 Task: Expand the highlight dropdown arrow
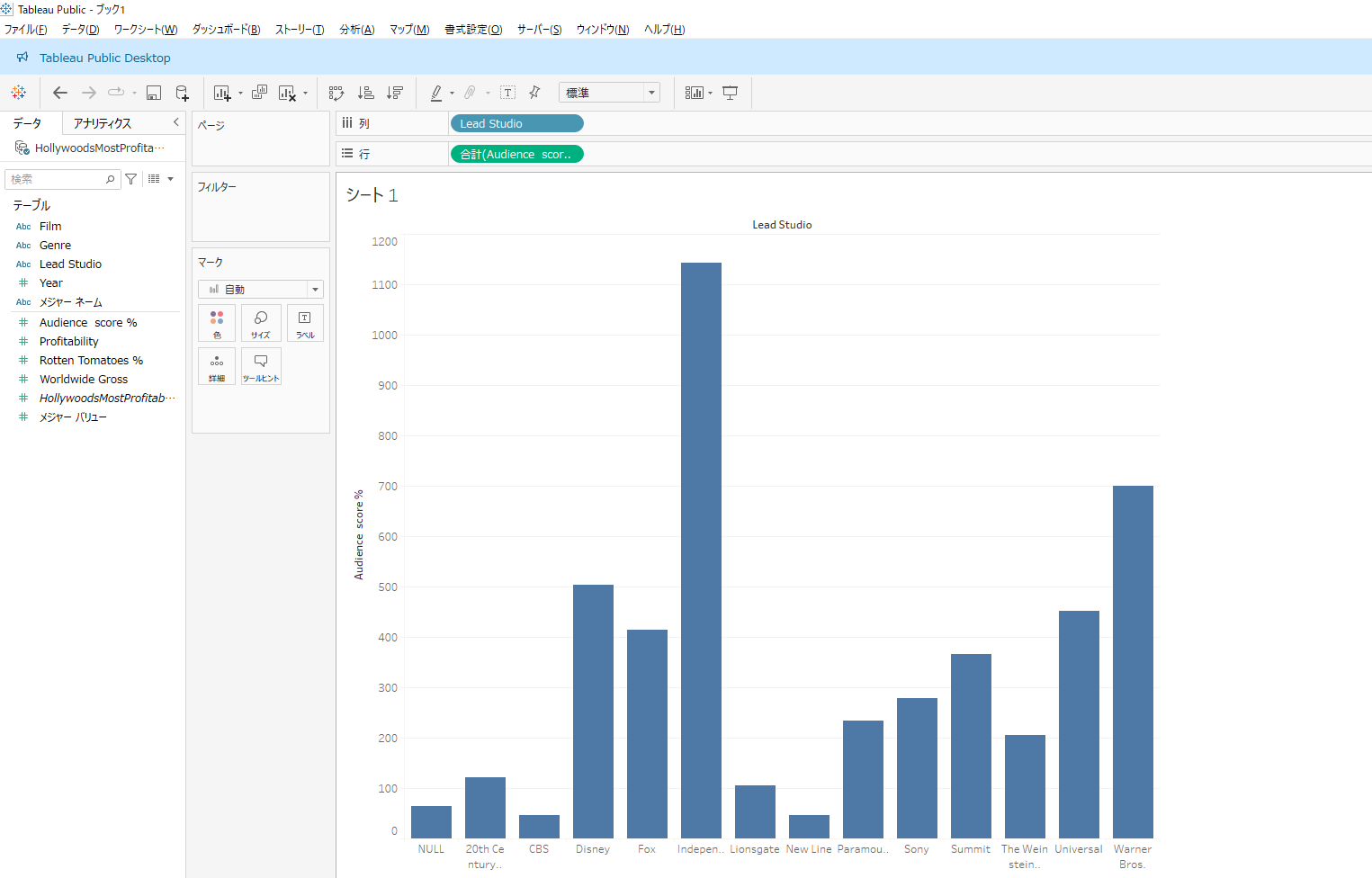click(x=452, y=93)
